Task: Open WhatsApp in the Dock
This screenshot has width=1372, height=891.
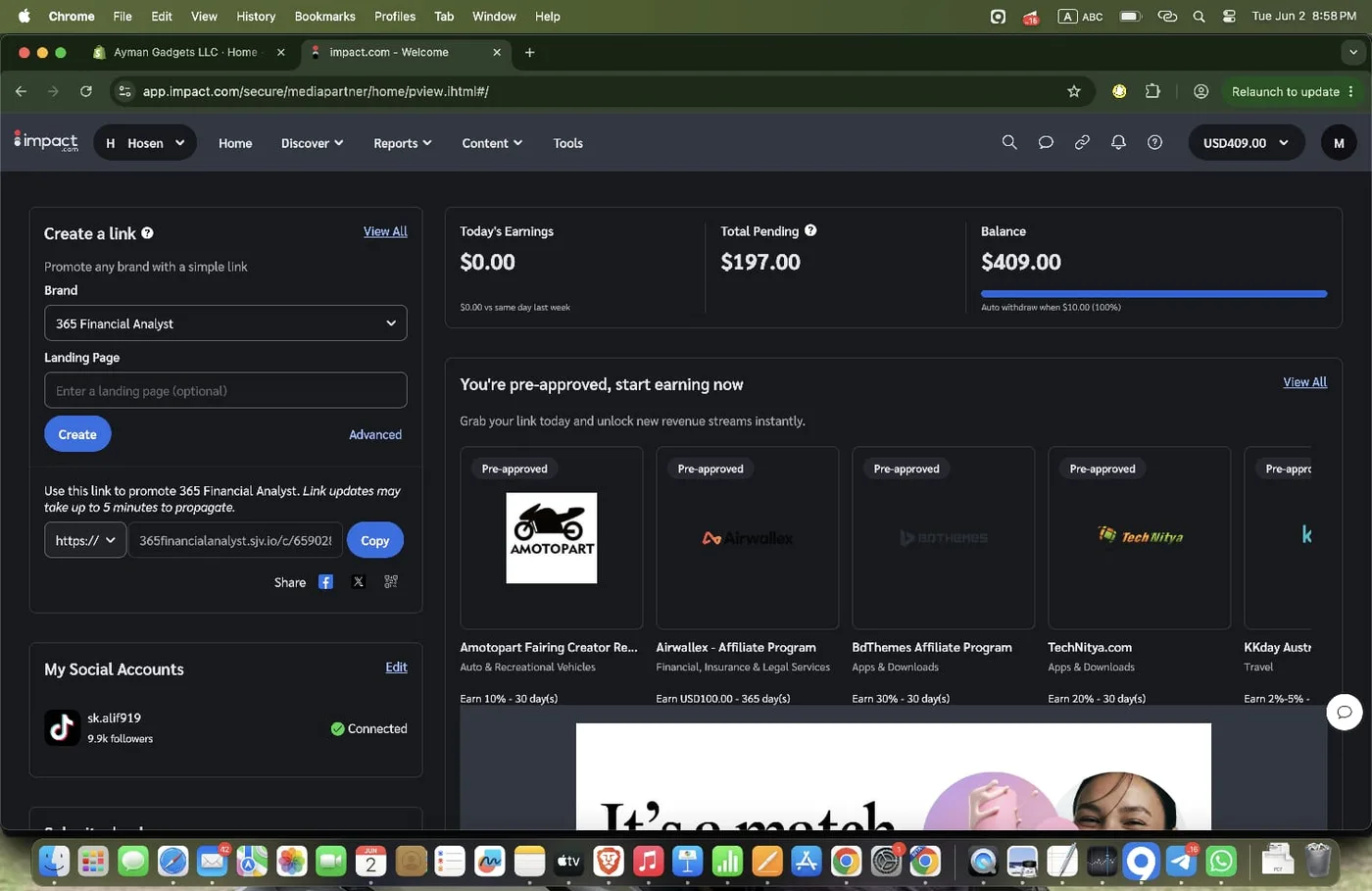Action: pyautogui.click(x=1221, y=861)
